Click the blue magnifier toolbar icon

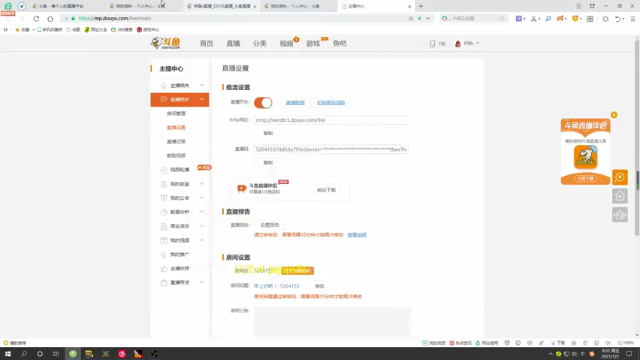pyautogui.click(x=548, y=19)
